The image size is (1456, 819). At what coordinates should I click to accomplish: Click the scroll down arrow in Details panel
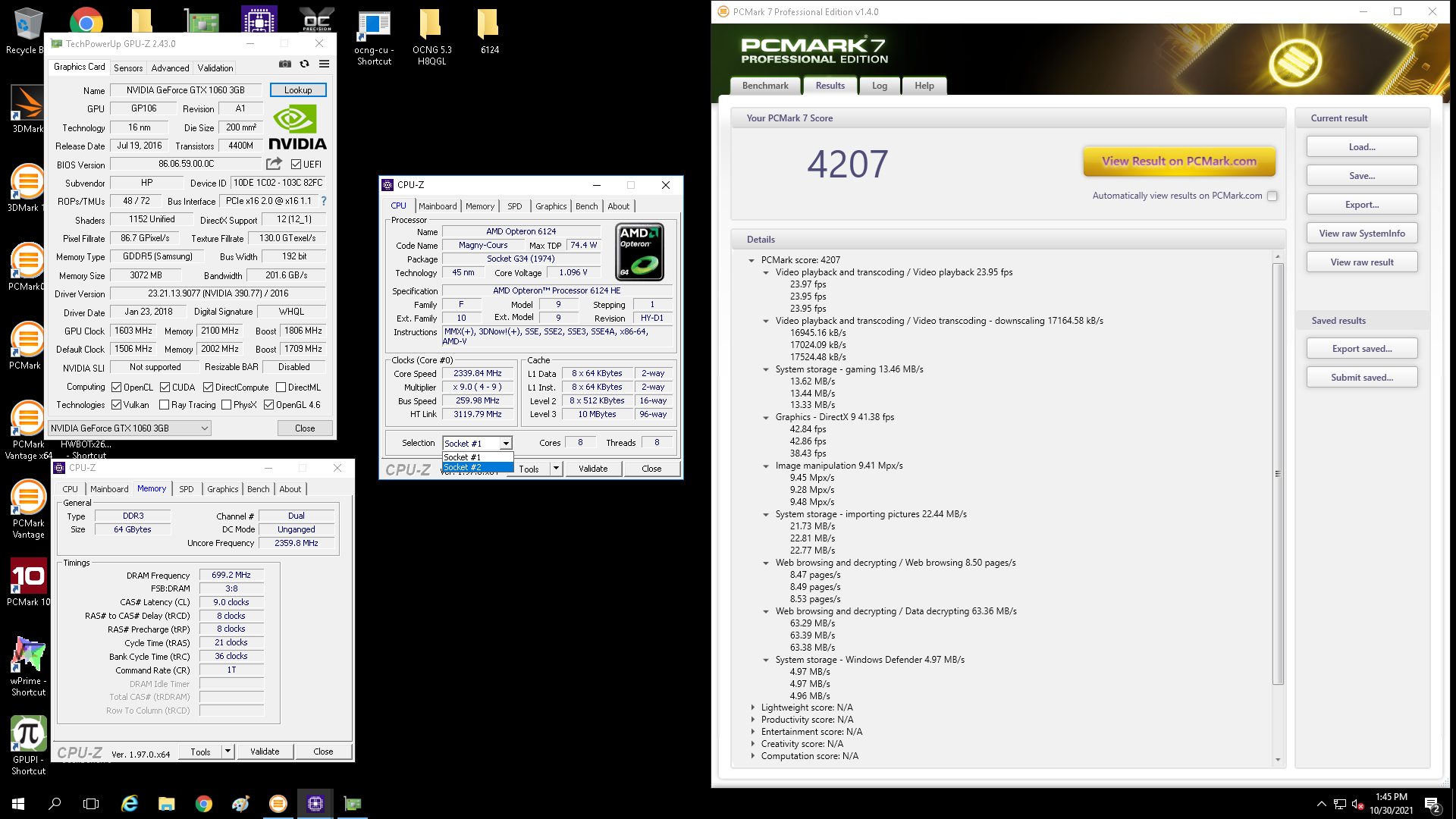tap(1278, 759)
